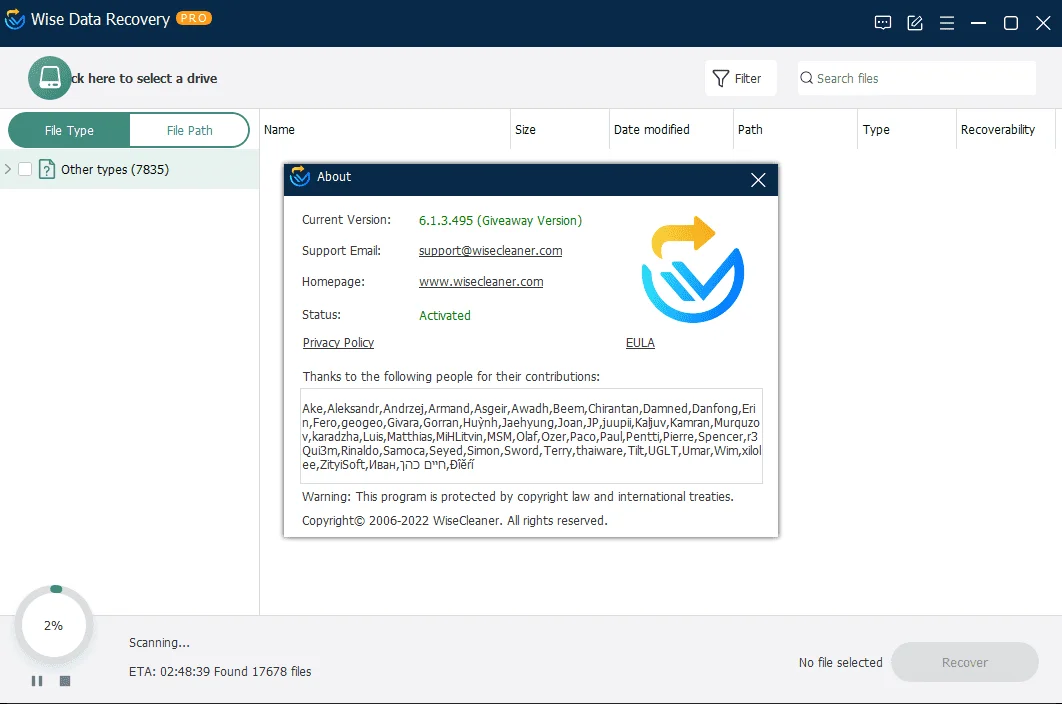Viewport: 1062px width, 704px height.
Task: Open the Privacy Policy link
Action: click(338, 343)
